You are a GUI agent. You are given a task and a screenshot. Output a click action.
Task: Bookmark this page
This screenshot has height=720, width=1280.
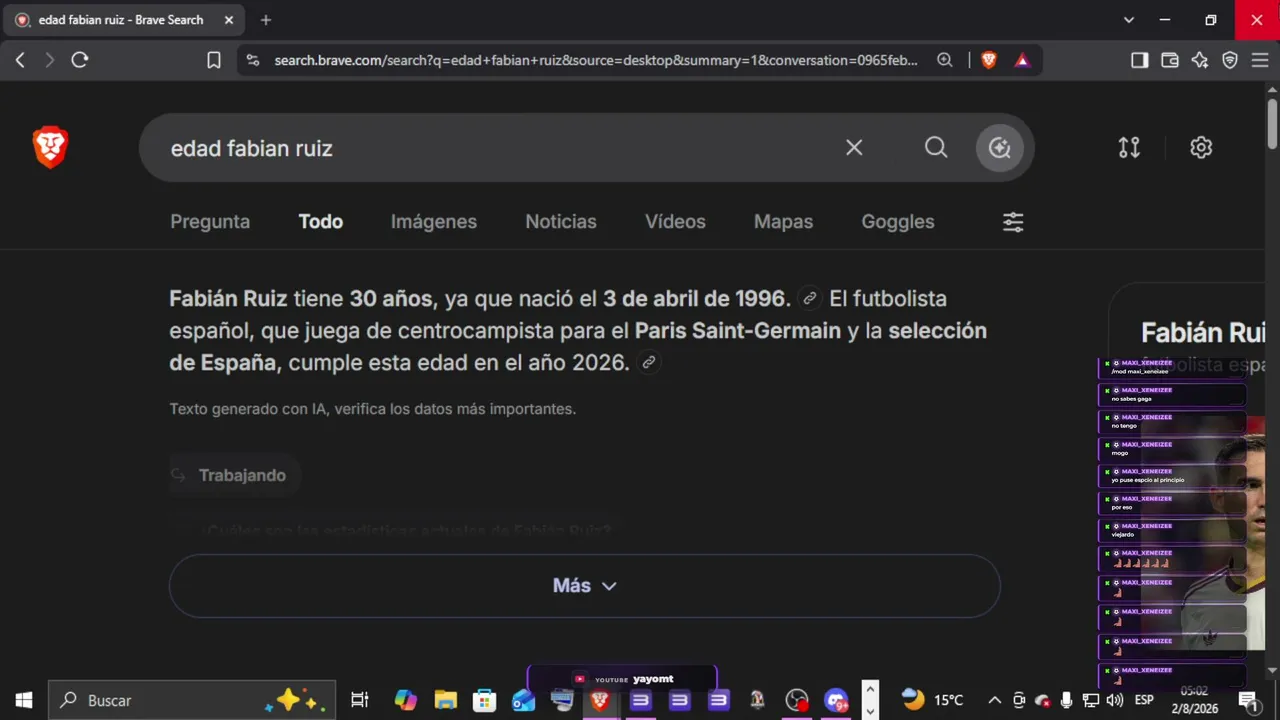pos(213,60)
